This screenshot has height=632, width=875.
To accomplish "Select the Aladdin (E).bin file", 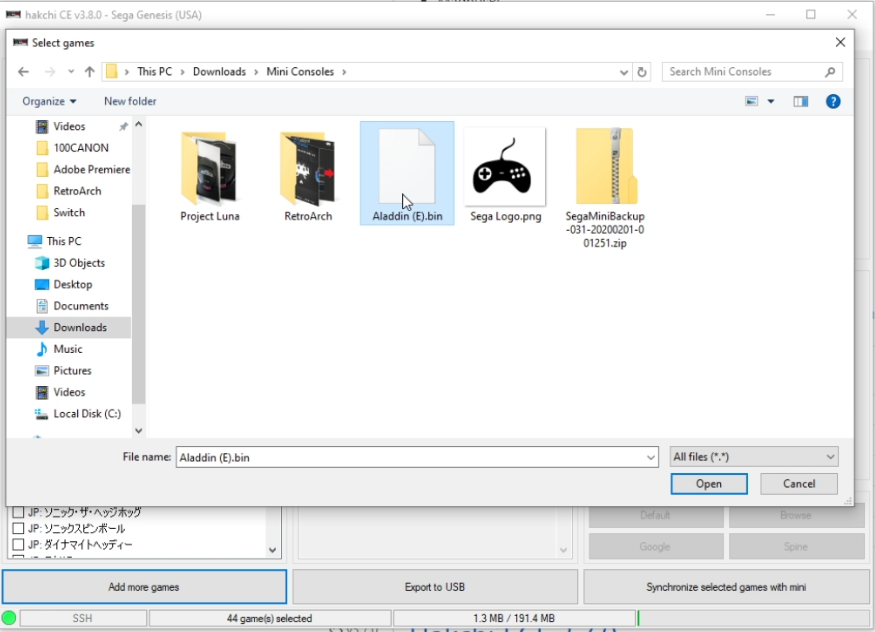I will (x=407, y=173).
